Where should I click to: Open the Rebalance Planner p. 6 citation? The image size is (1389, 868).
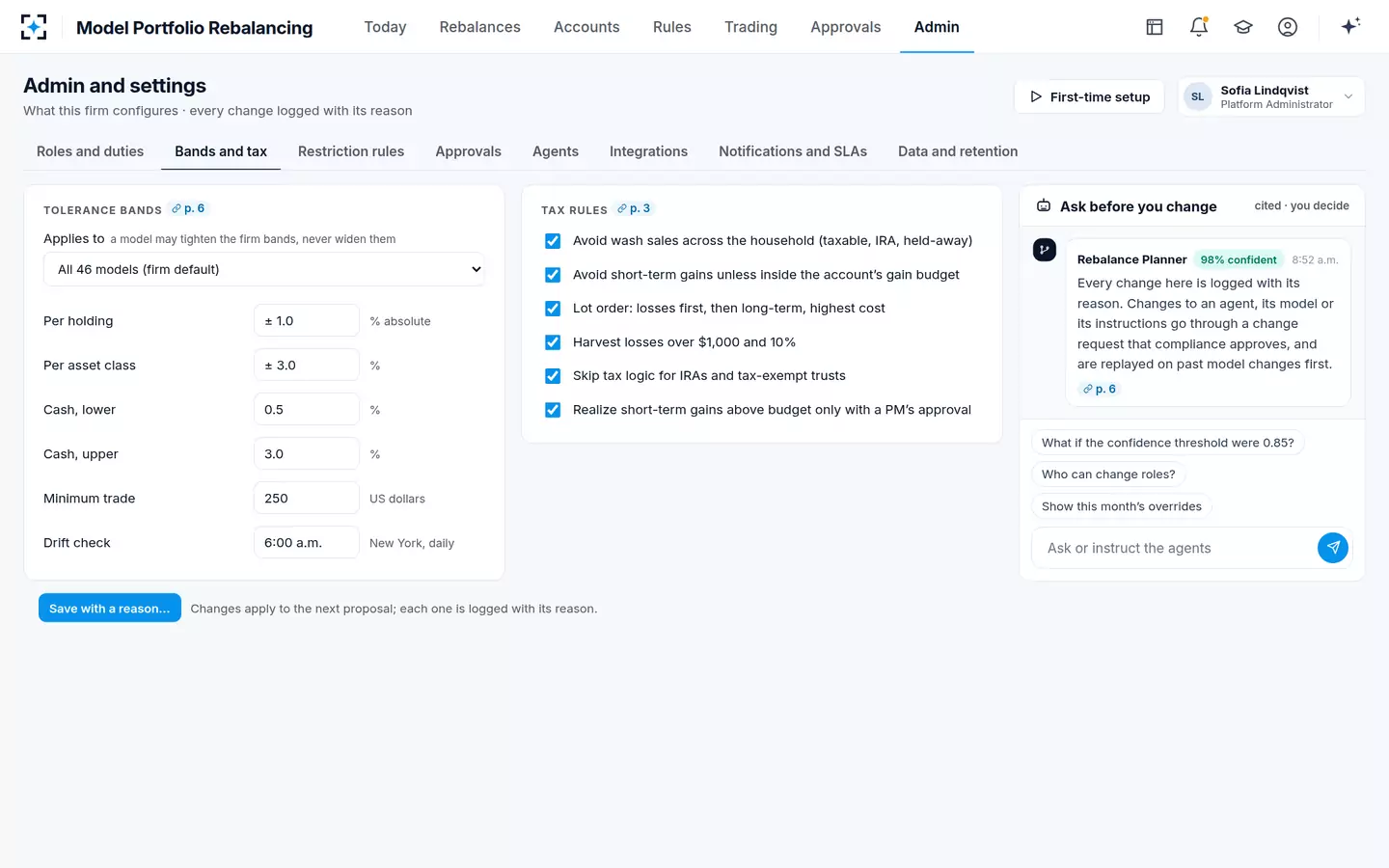click(x=1100, y=389)
